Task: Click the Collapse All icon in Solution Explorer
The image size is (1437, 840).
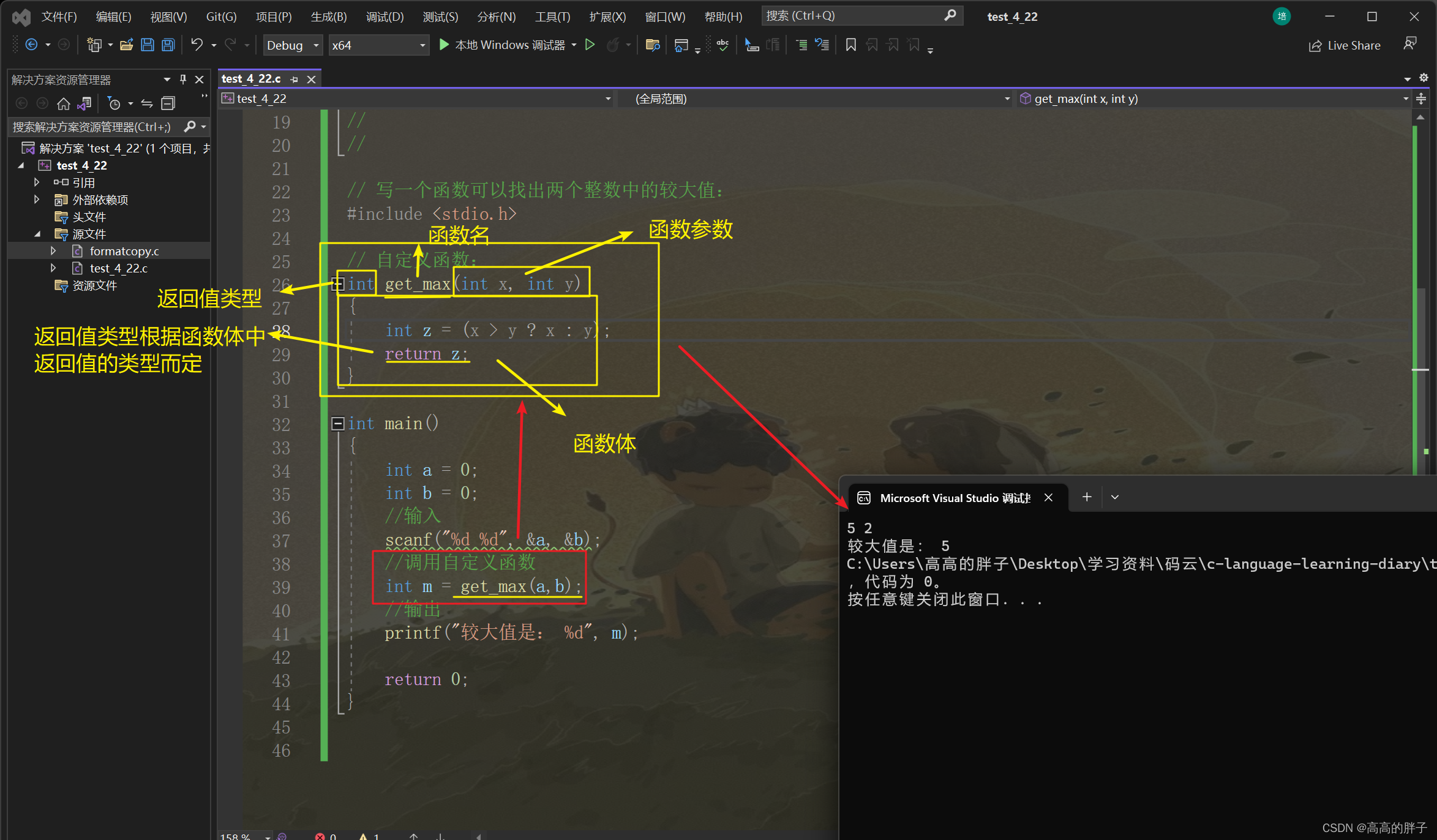Action: pos(168,103)
